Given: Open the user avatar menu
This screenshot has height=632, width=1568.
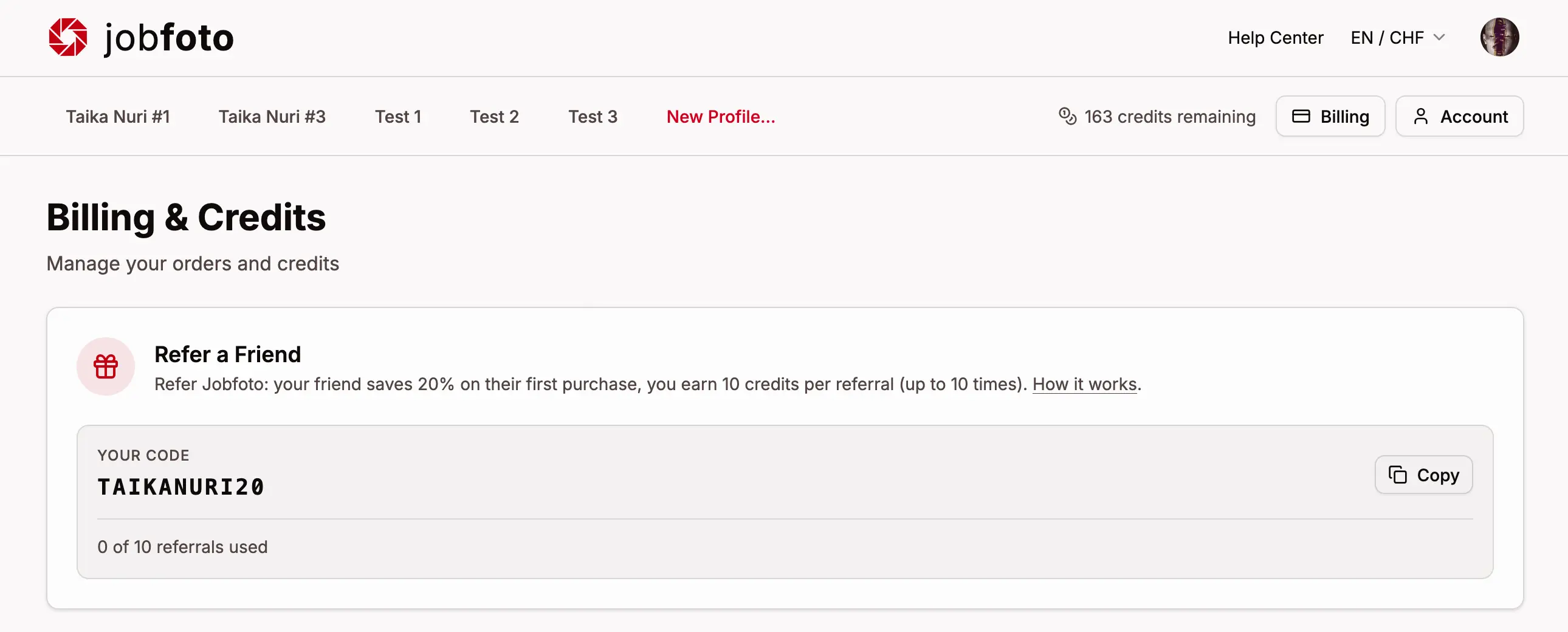Looking at the screenshot, I should pyautogui.click(x=1499, y=37).
